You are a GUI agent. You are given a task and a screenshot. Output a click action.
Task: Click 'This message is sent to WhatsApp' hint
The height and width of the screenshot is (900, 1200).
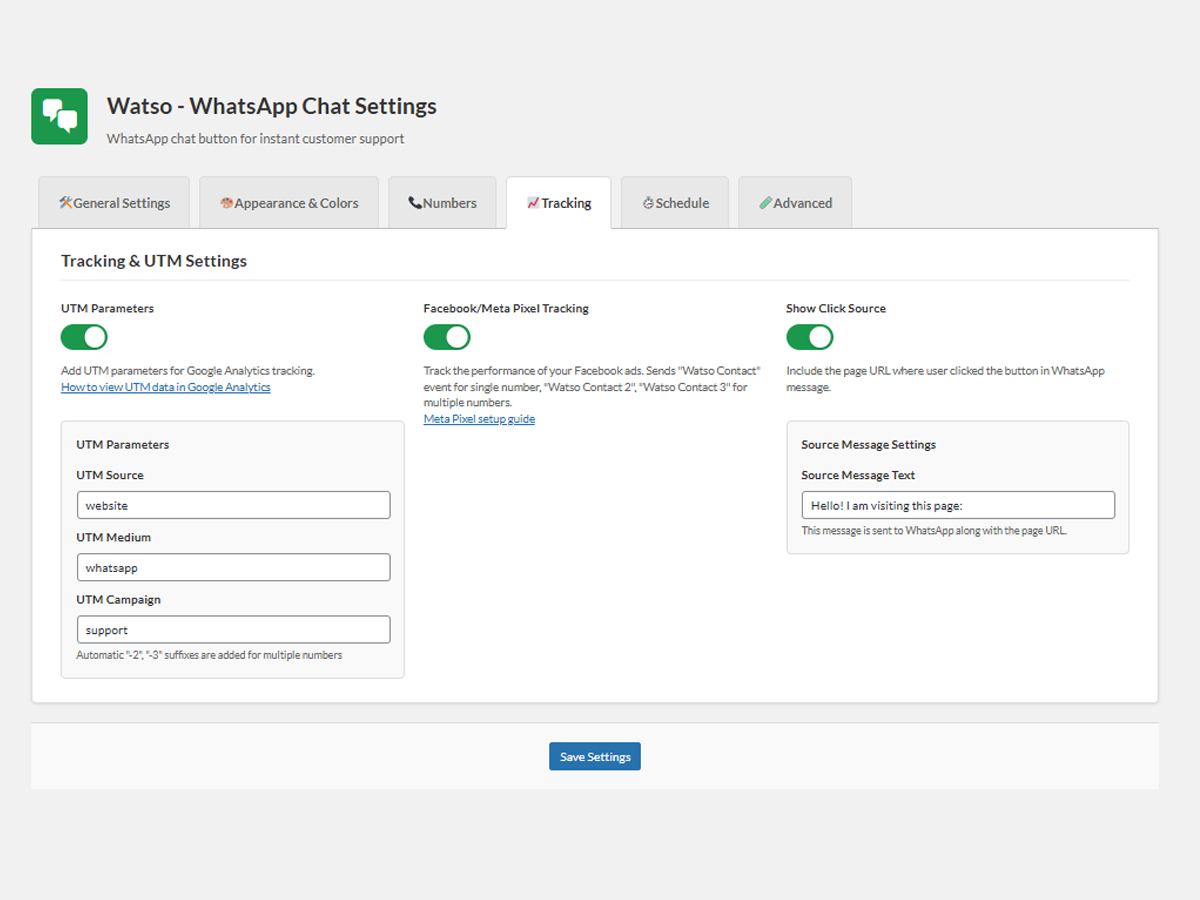tap(934, 531)
